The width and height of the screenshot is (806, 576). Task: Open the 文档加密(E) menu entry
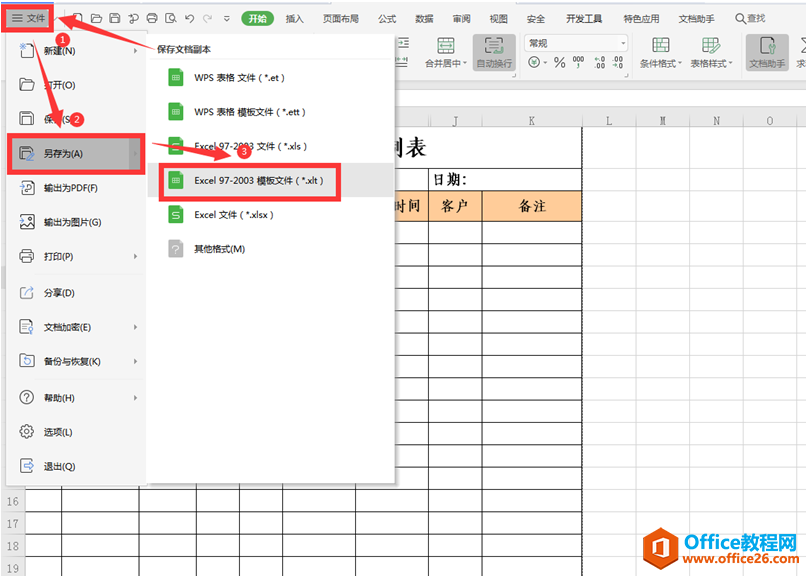pos(76,327)
